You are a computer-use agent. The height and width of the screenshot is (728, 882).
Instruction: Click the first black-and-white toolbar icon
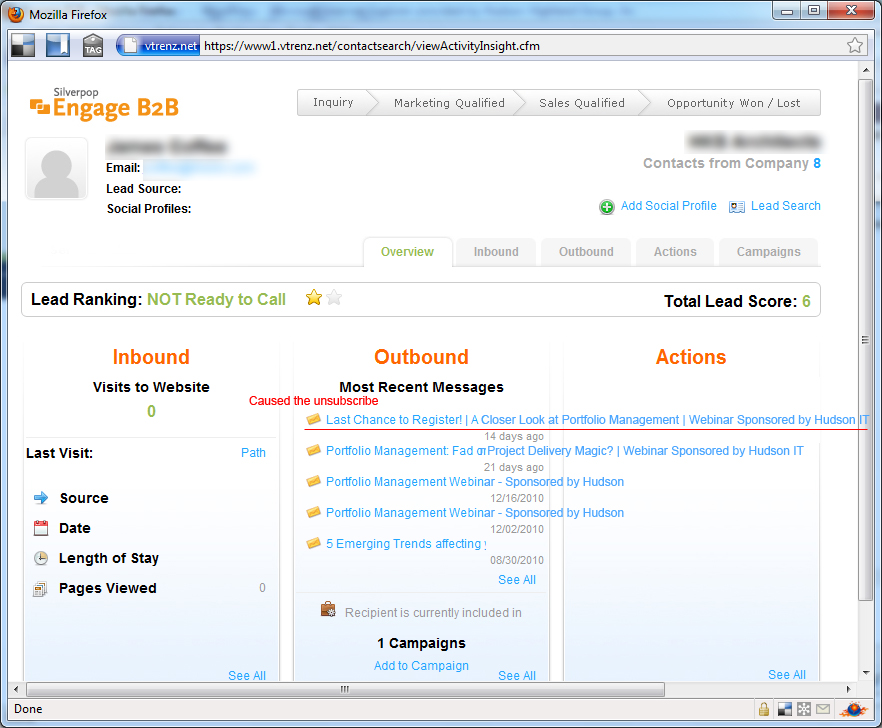point(23,45)
